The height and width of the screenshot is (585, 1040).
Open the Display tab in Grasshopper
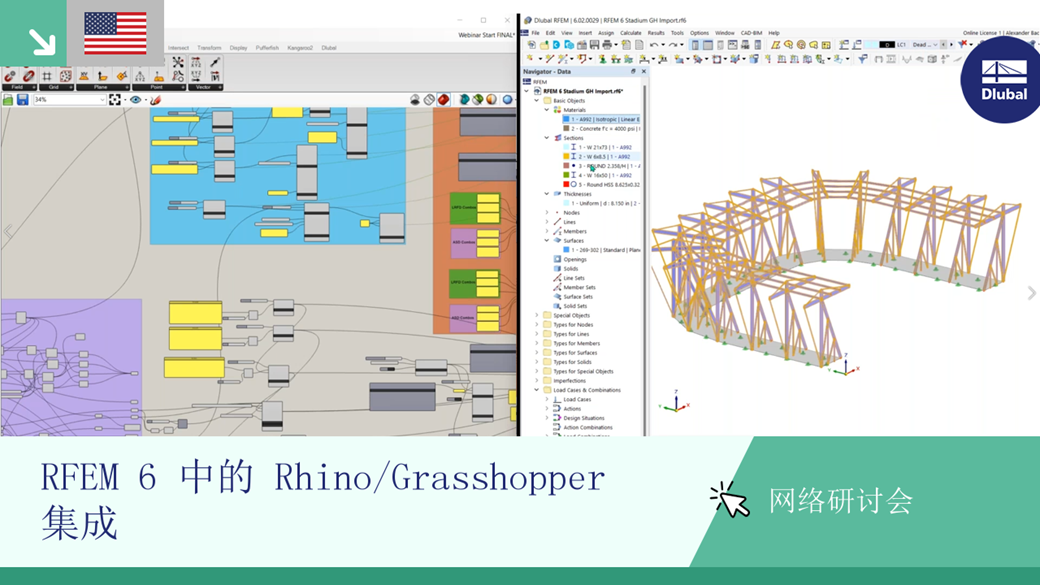(238, 48)
